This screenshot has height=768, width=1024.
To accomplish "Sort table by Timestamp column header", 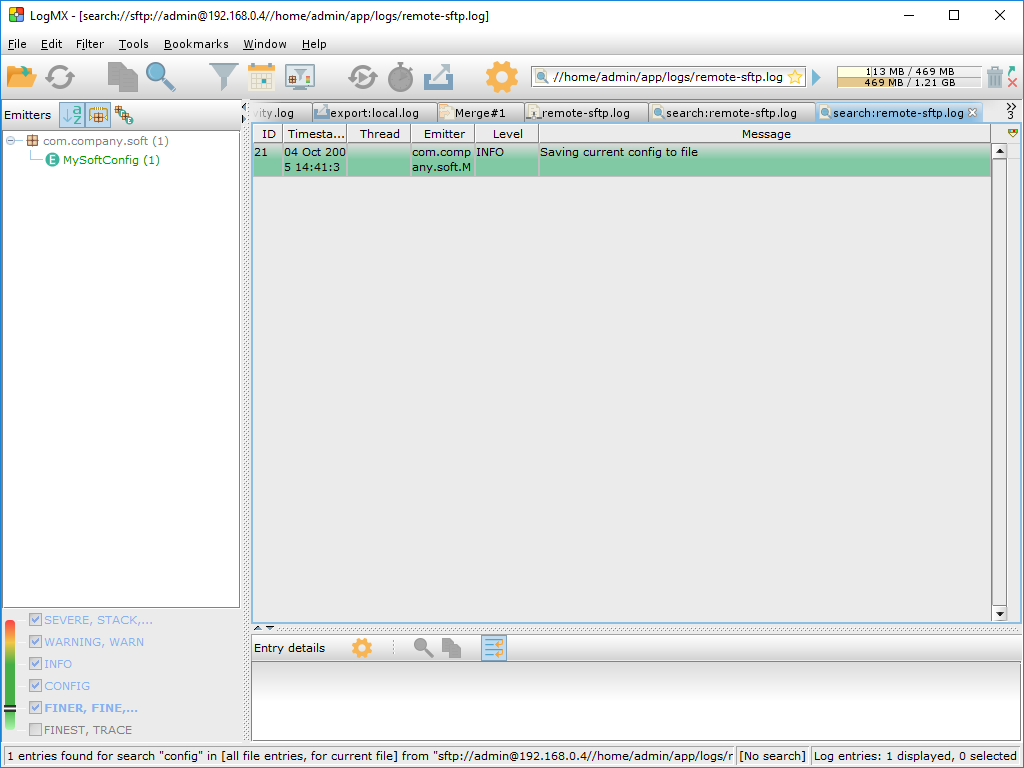I will pyautogui.click(x=315, y=134).
